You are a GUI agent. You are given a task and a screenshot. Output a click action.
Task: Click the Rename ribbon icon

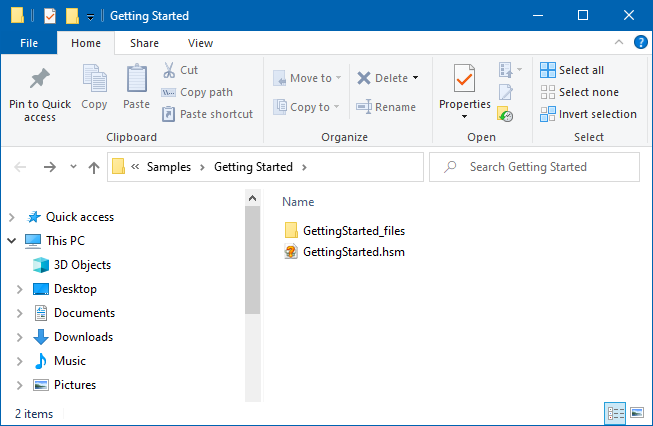pos(363,107)
